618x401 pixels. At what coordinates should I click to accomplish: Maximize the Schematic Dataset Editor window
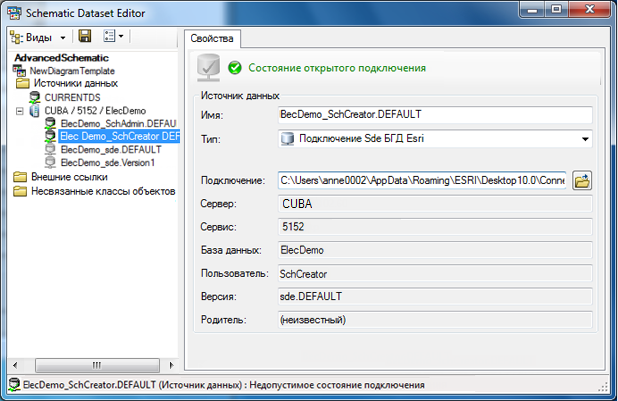coord(557,9)
